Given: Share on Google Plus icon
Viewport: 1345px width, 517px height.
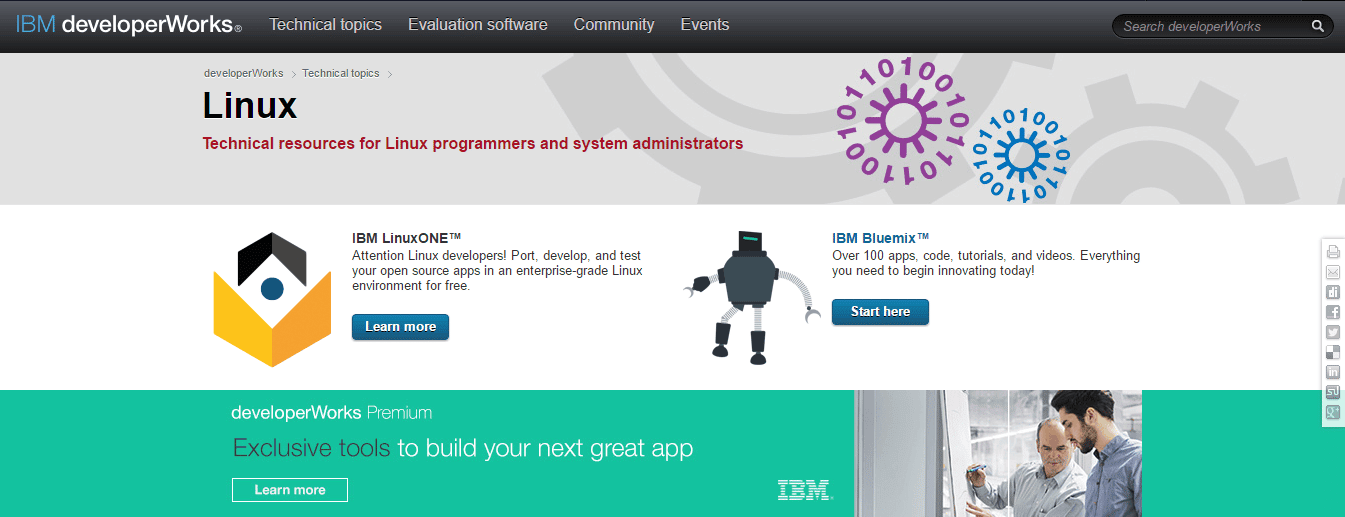Looking at the screenshot, I should [x=1333, y=412].
